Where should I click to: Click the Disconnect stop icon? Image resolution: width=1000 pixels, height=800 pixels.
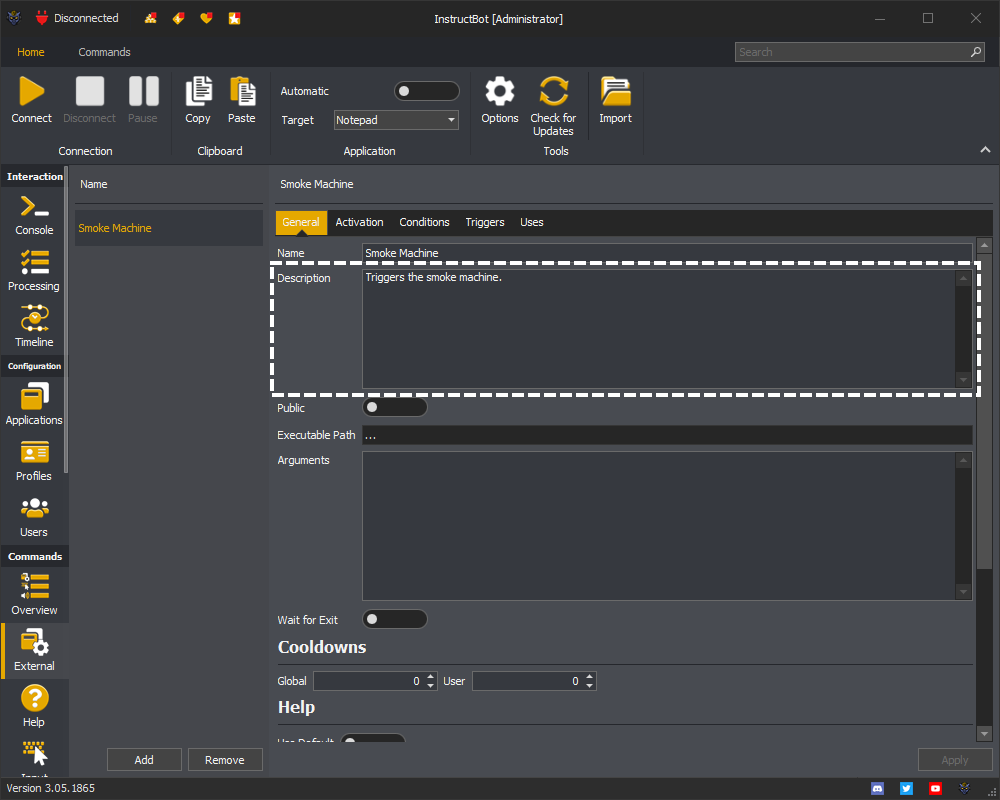click(89, 91)
